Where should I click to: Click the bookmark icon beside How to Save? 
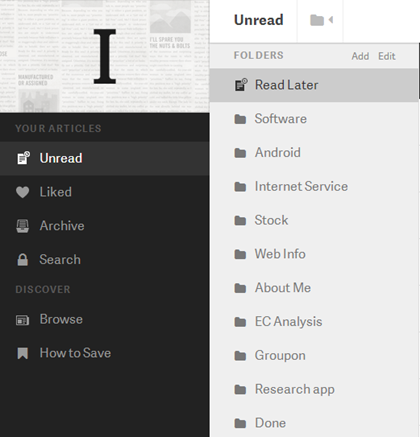pyautogui.click(x=23, y=353)
